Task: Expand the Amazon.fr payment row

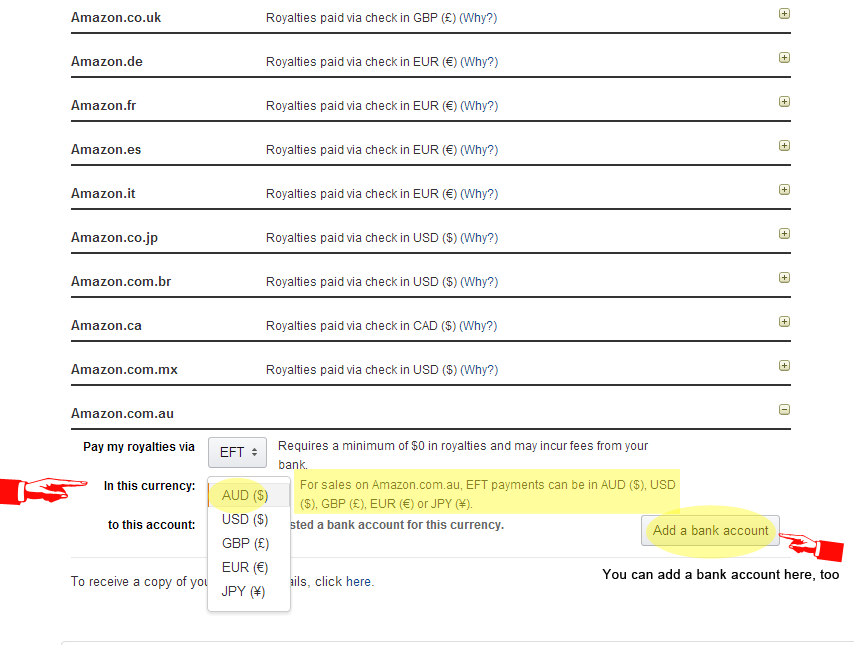Action: pyautogui.click(x=784, y=102)
